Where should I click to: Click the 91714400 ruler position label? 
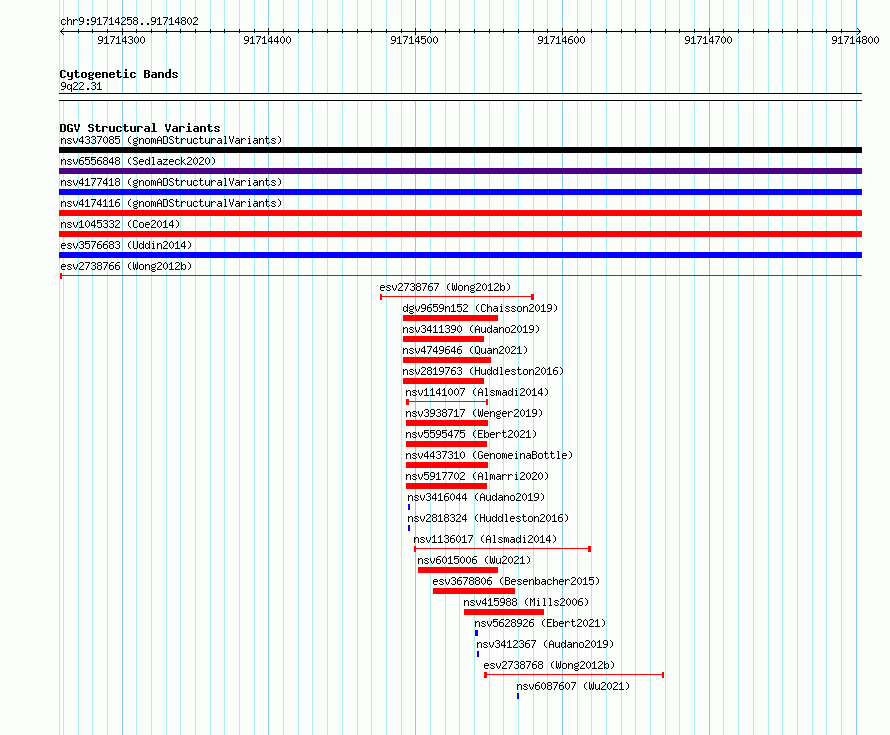pyautogui.click(x=267, y=40)
